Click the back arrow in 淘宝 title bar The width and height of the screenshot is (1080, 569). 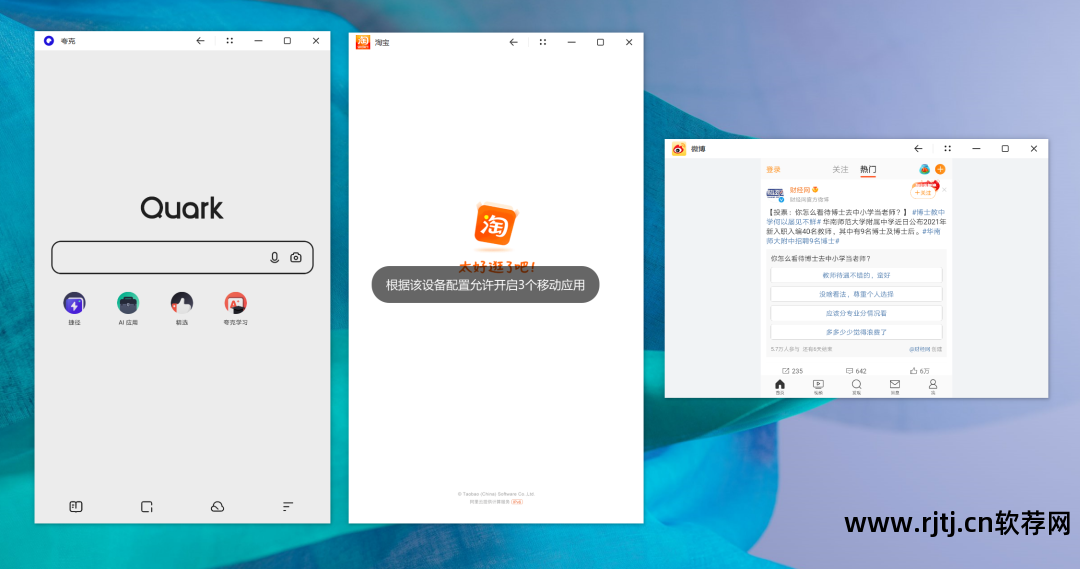[513, 42]
